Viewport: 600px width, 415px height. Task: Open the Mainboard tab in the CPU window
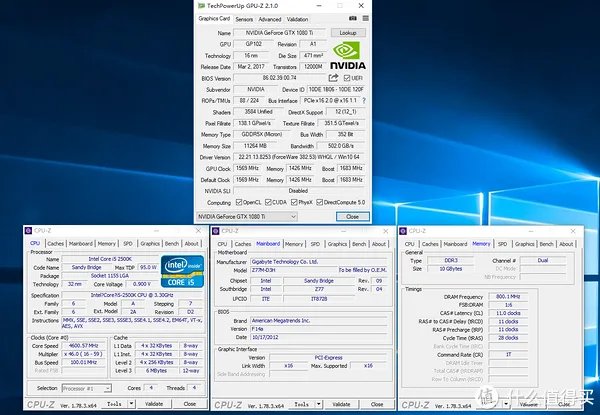pos(81,243)
